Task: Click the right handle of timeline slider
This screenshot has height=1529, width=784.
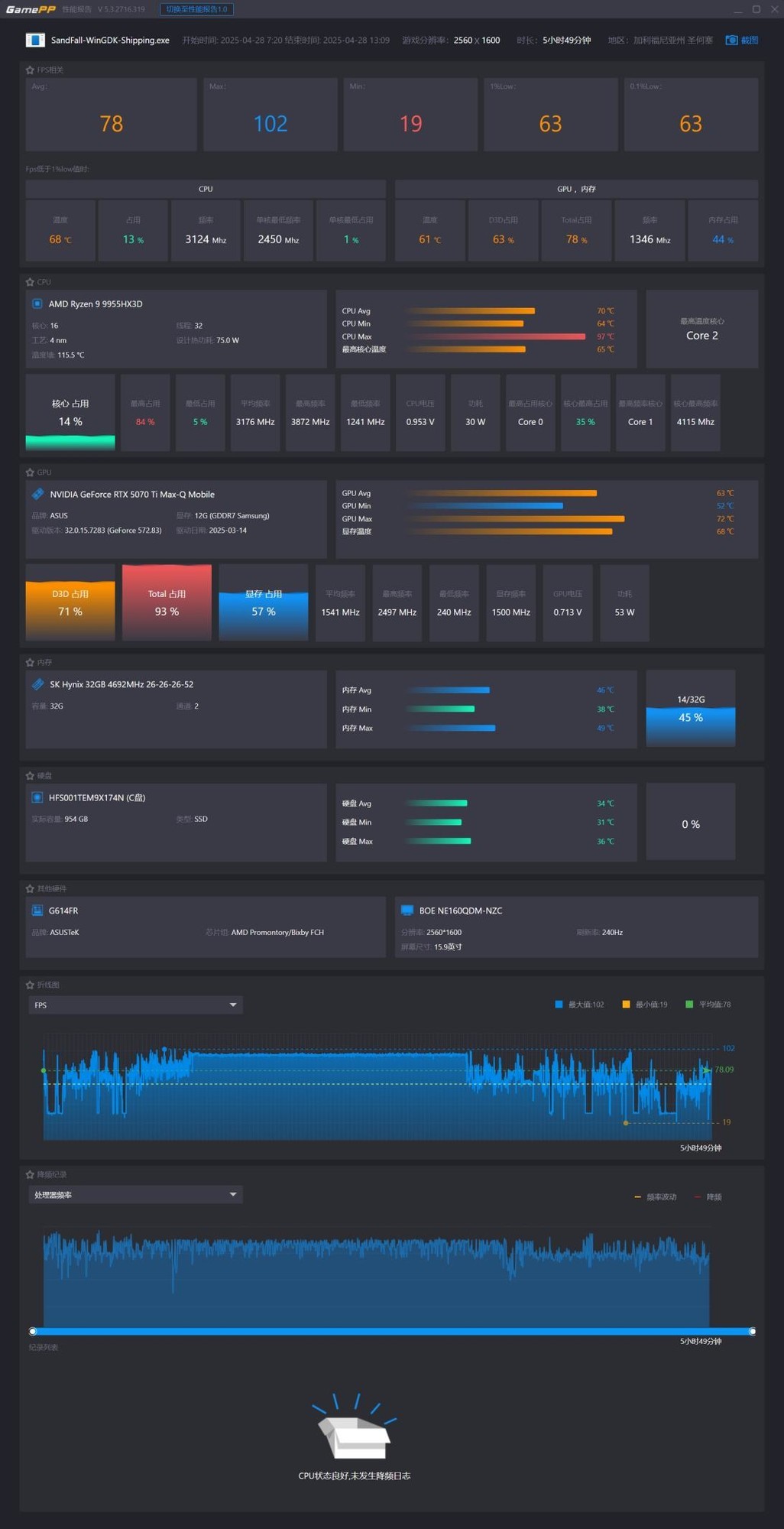Action: point(753,1332)
